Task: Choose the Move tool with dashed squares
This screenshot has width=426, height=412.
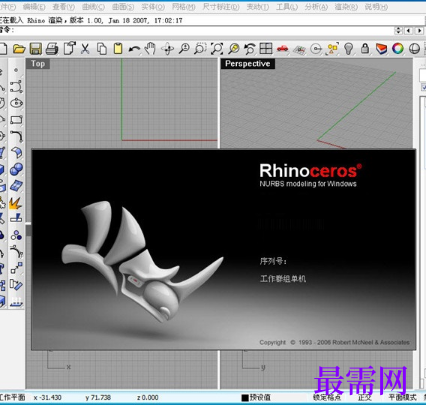Action: [x=16, y=268]
